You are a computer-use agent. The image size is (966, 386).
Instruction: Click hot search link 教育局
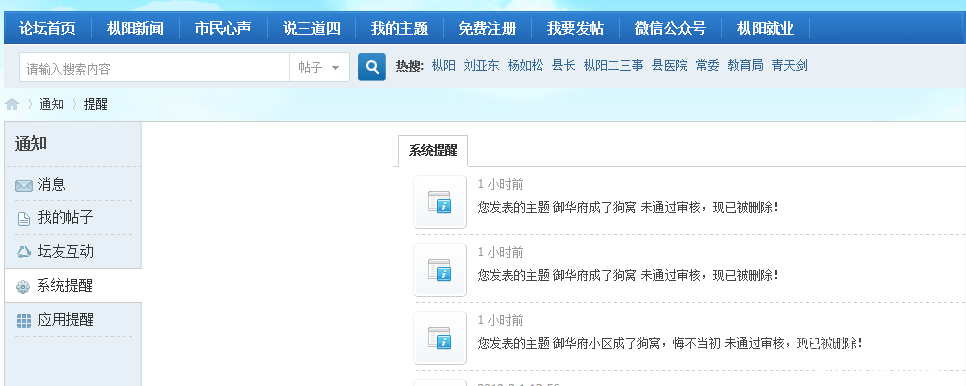point(745,65)
